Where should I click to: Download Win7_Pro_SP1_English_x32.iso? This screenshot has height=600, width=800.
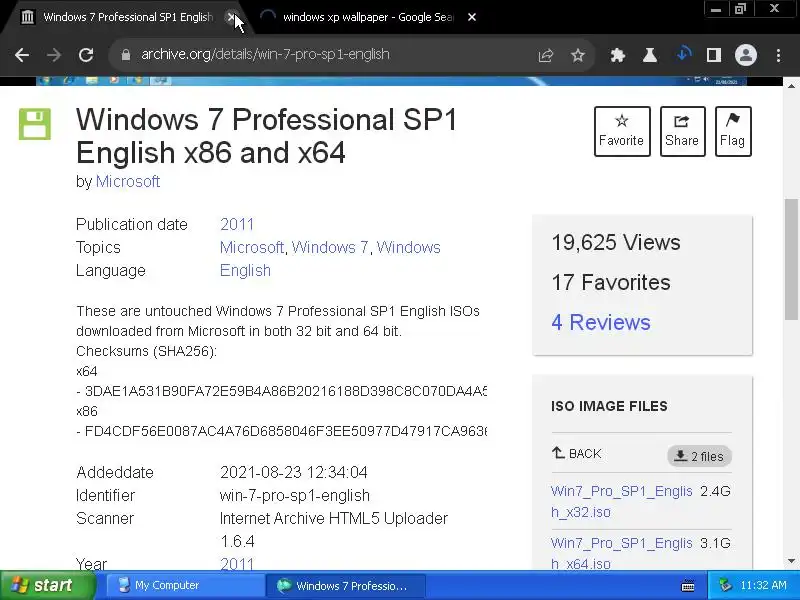(621, 502)
